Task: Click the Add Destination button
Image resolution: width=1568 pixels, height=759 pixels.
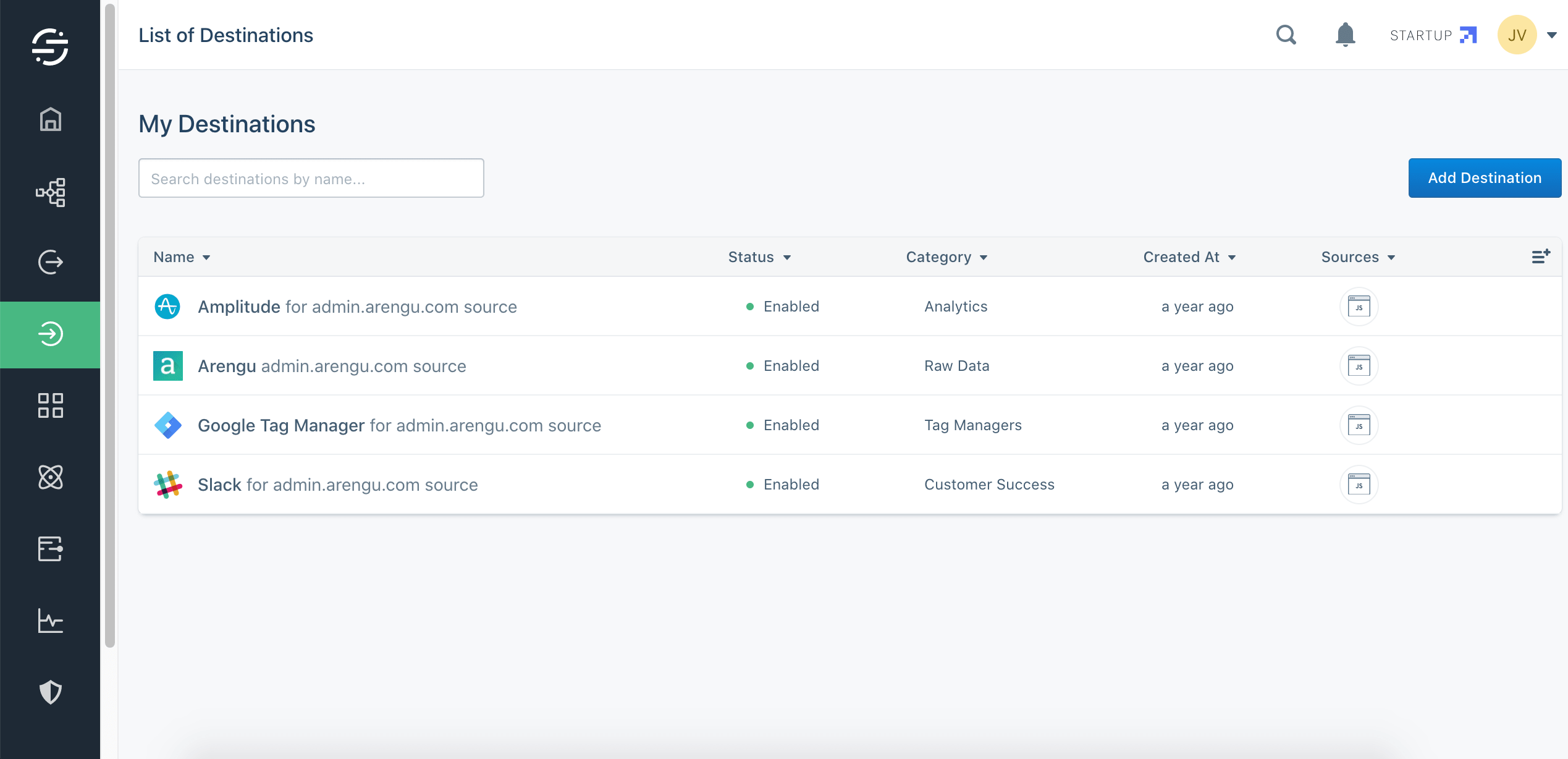Action: [1484, 178]
